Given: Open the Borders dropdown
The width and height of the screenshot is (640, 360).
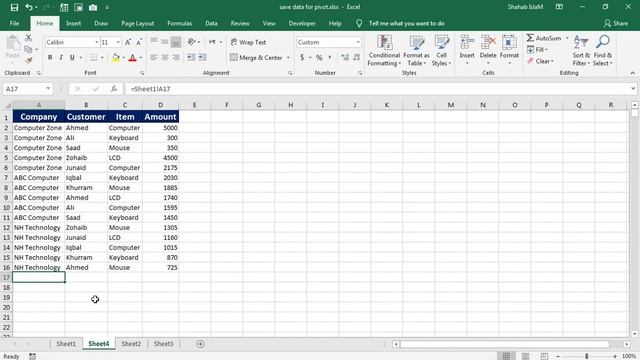Looking at the screenshot, I should point(102,58).
